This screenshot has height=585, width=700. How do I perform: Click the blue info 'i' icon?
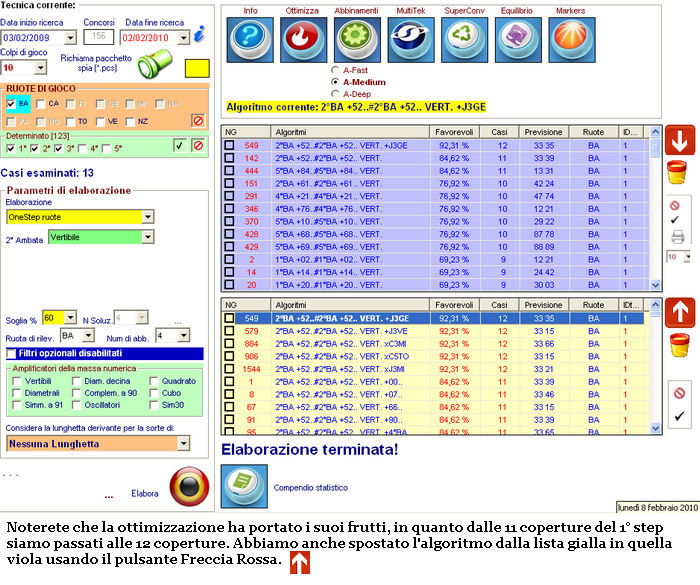click(x=200, y=34)
